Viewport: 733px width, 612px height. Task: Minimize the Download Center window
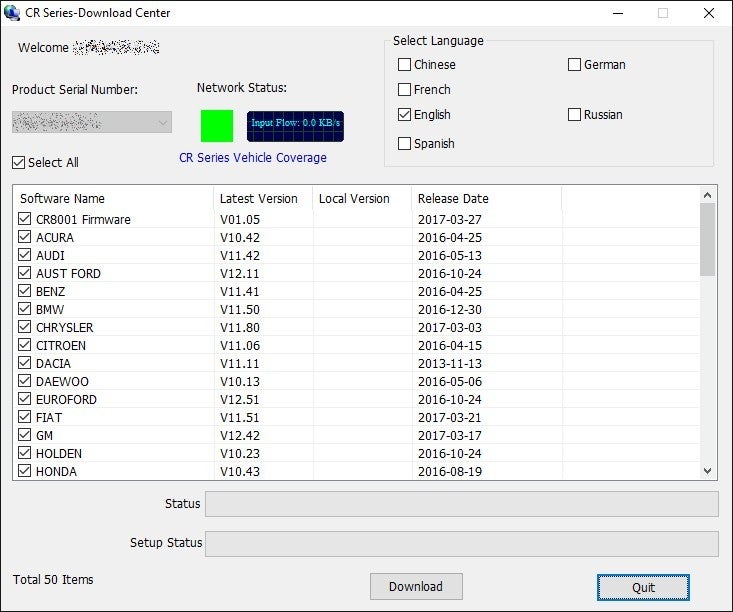[x=618, y=13]
